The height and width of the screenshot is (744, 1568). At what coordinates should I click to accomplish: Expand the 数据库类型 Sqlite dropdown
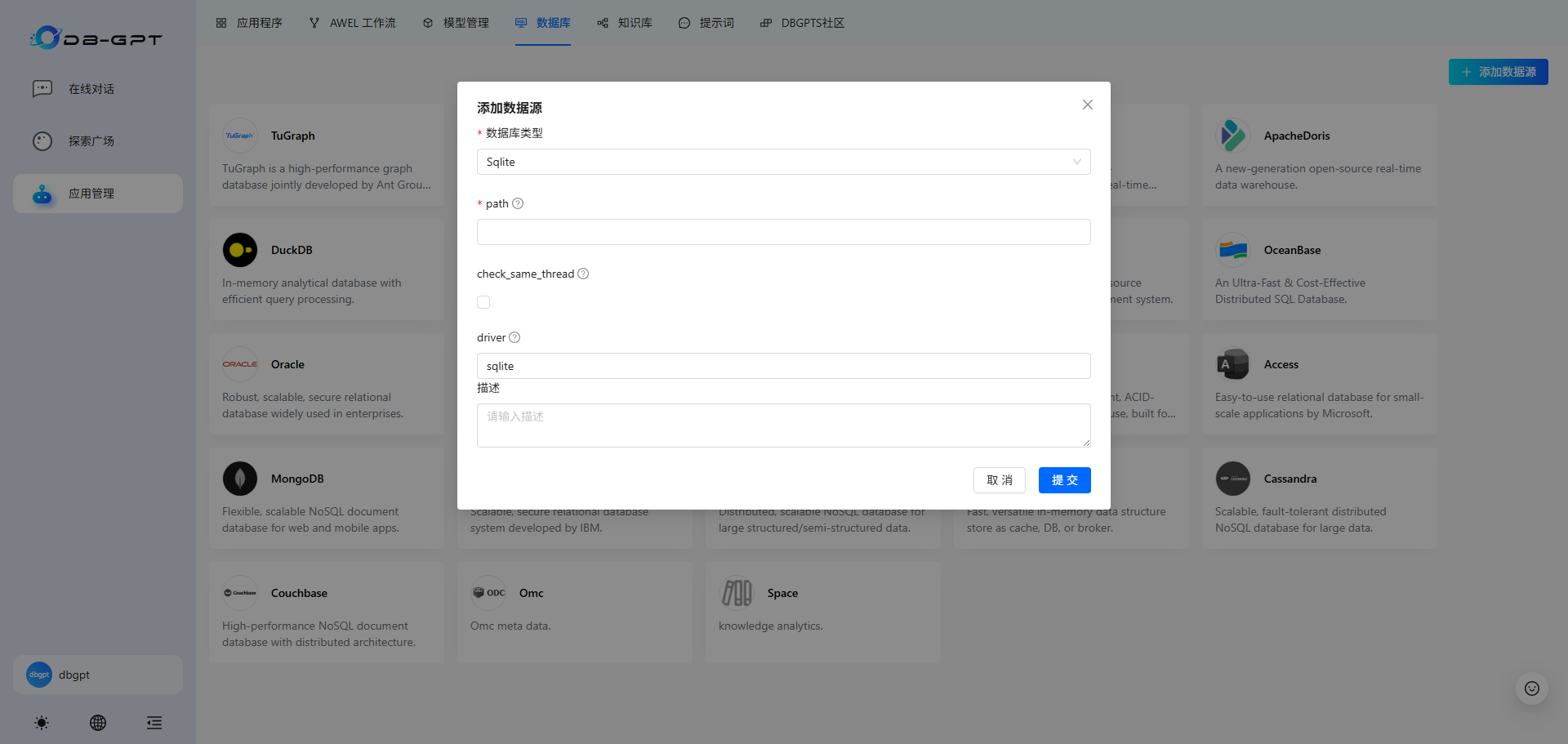click(783, 162)
